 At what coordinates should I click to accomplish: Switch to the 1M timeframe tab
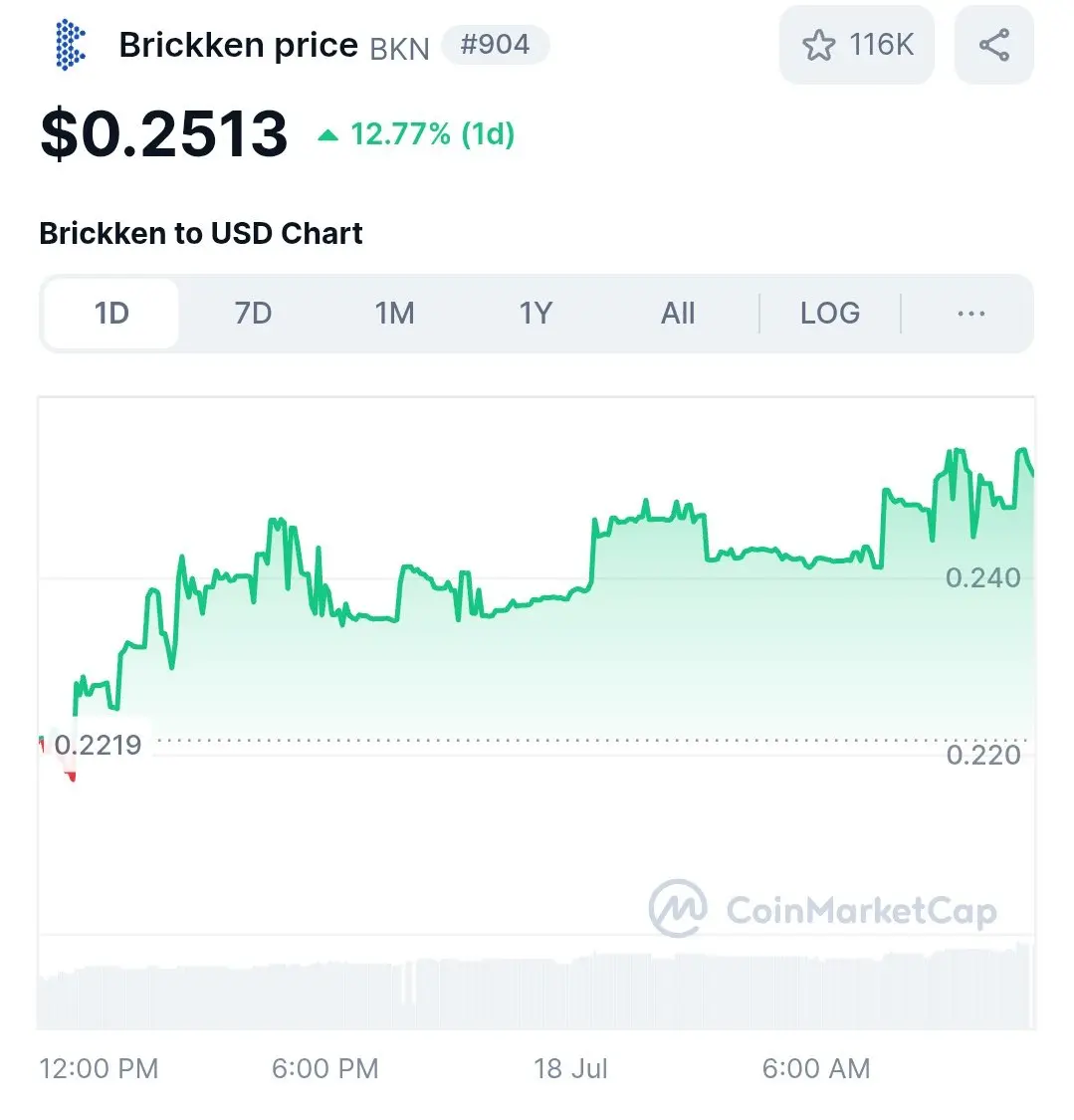394,313
